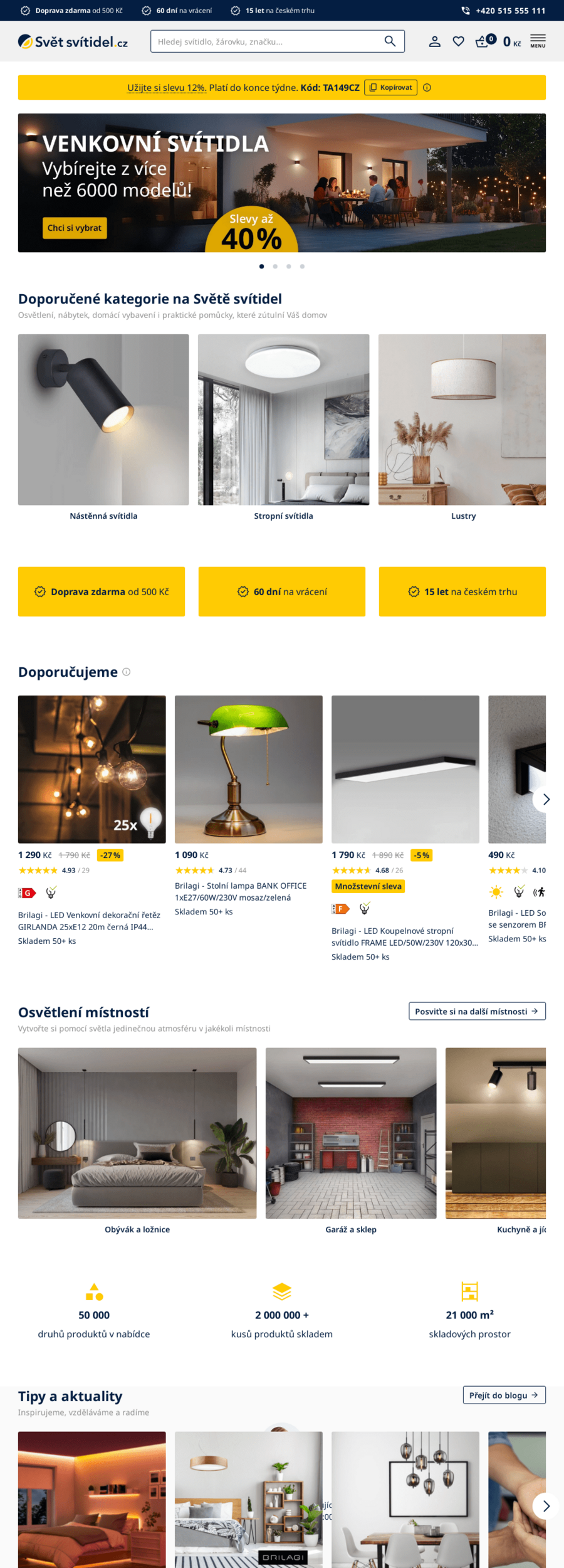
Task: Click the promo code info icon
Action: pyautogui.click(x=427, y=88)
